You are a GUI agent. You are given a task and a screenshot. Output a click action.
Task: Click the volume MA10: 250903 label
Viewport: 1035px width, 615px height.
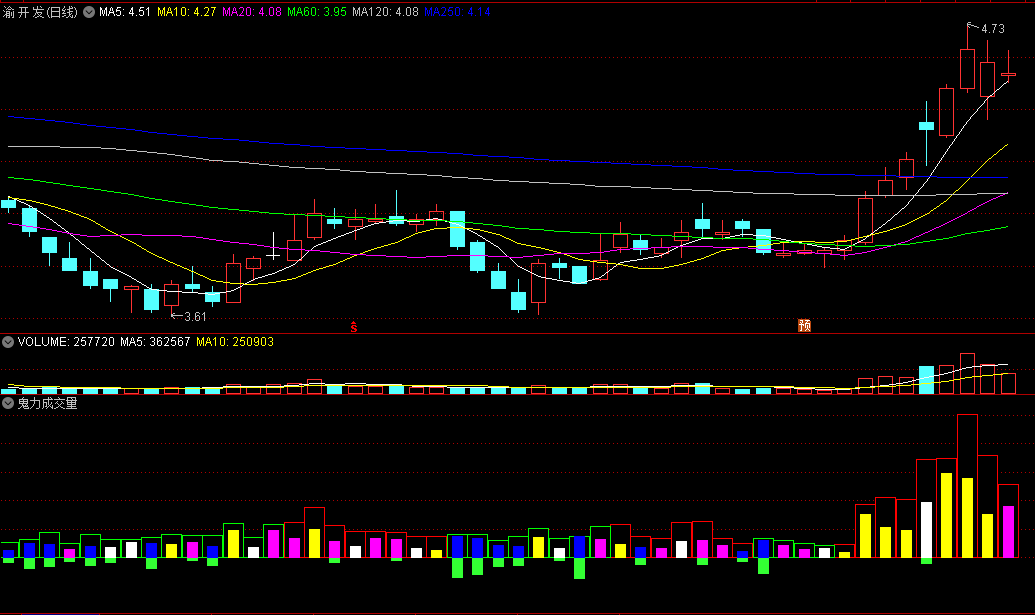(x=235, y=342)
